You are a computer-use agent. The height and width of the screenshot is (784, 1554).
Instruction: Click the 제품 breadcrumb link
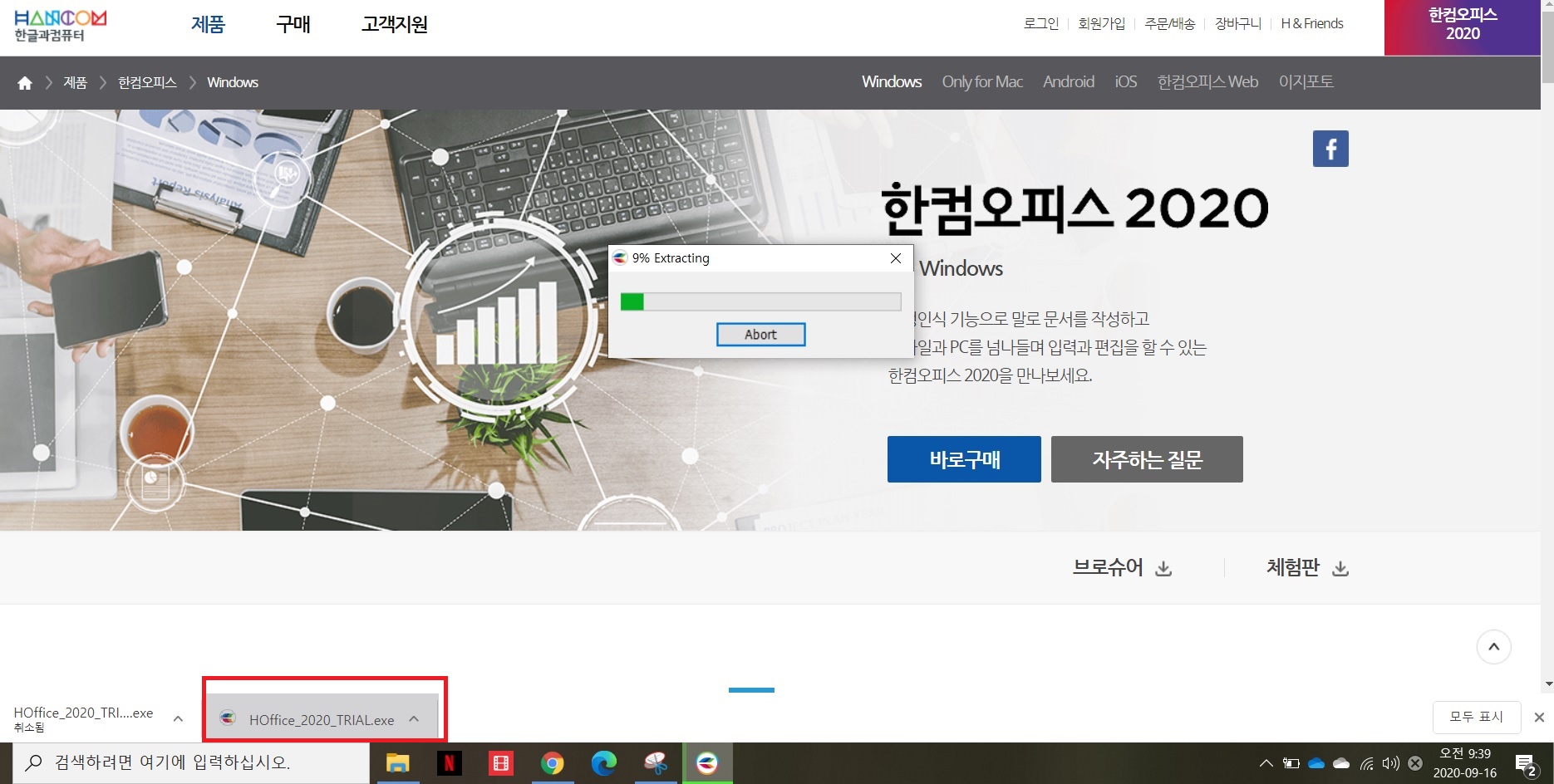(75, 82)
